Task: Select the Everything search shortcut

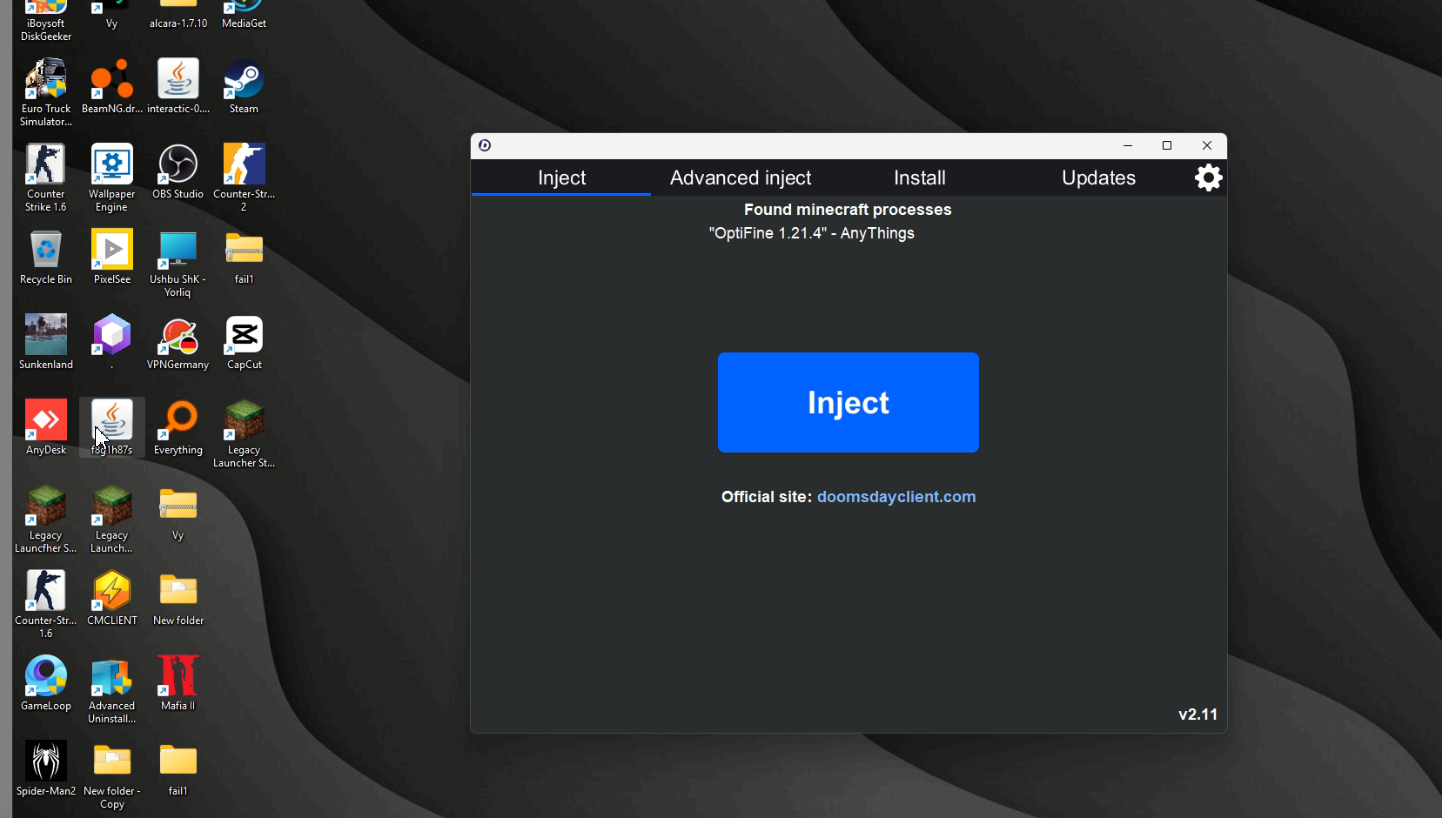Action: coord(178,427)
